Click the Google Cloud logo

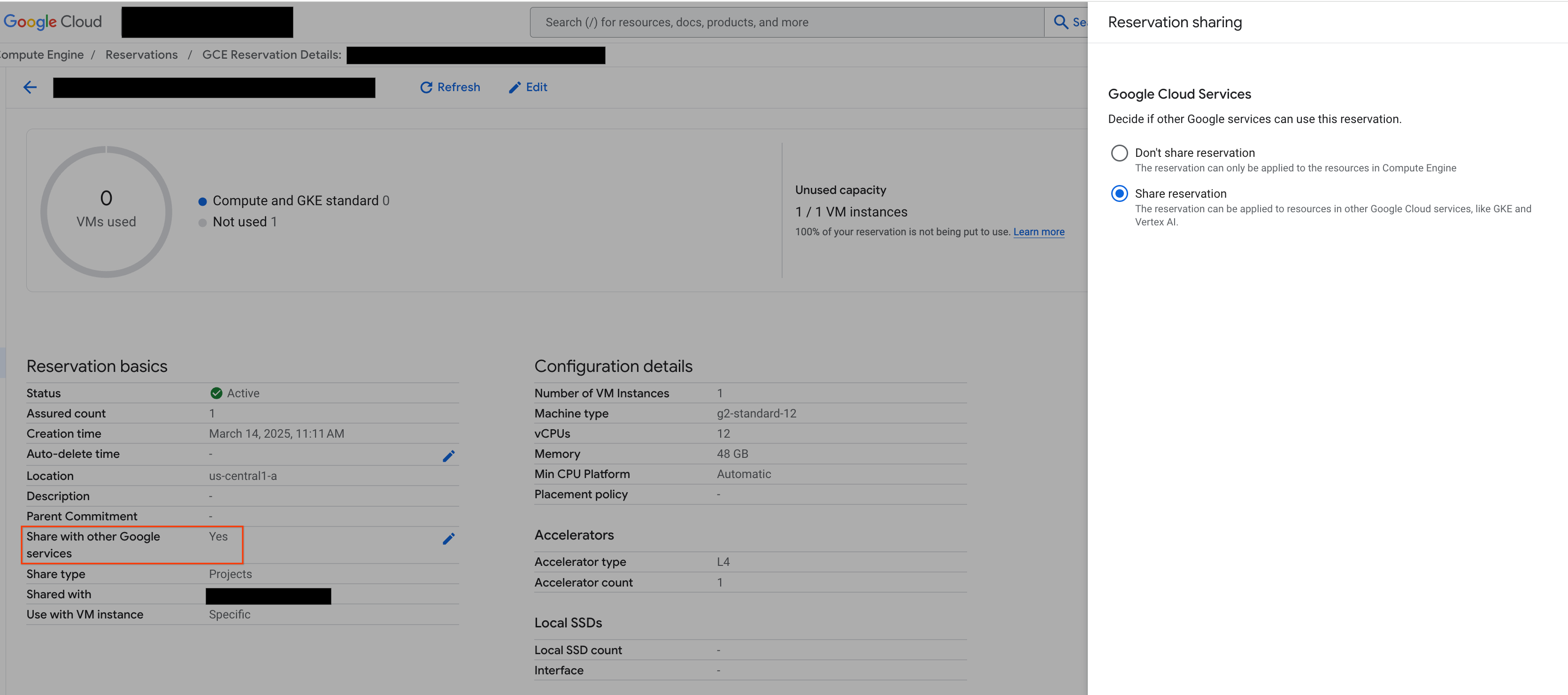click(x=53, y=21)
